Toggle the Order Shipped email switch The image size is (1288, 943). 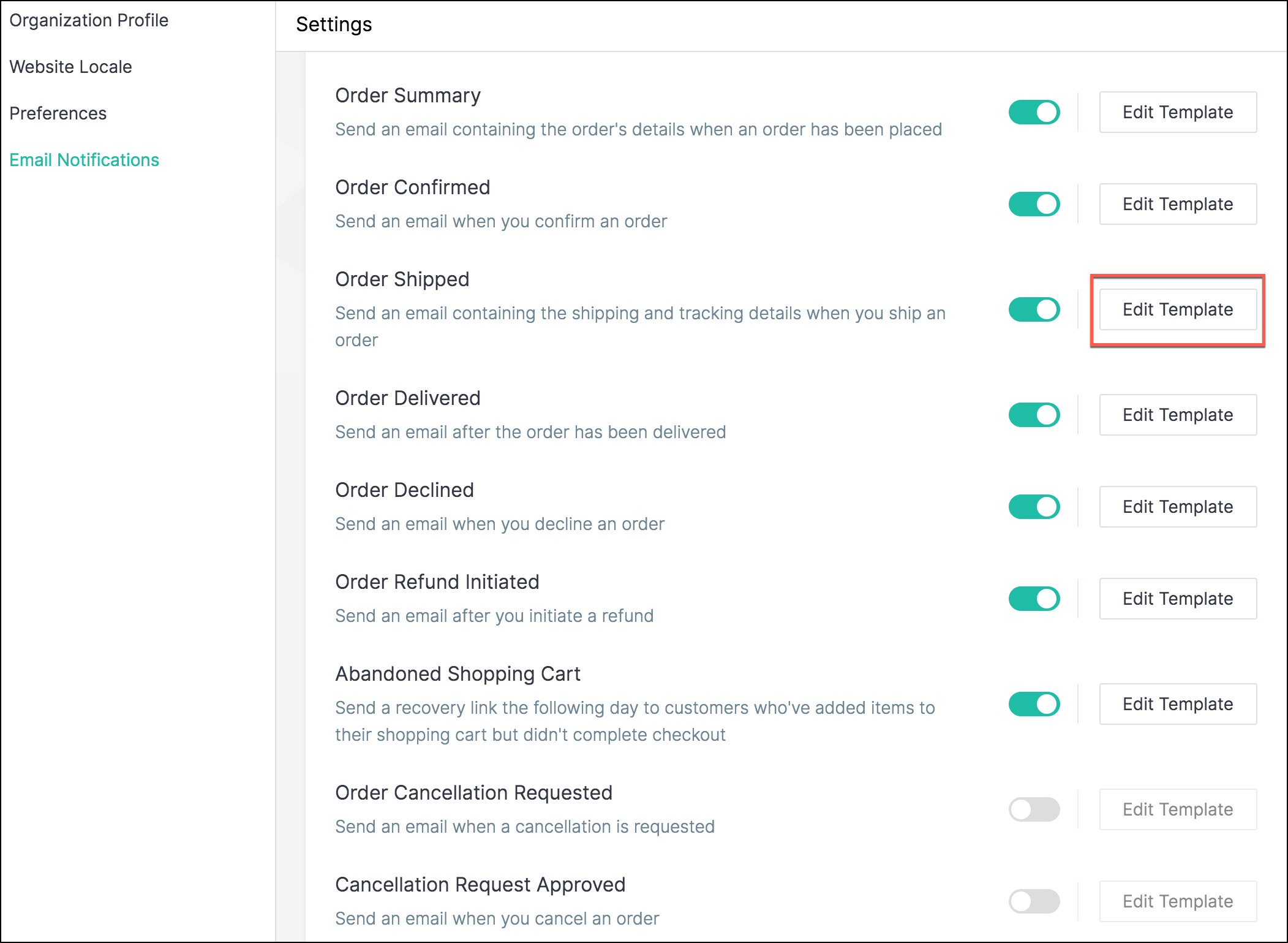1034,310
